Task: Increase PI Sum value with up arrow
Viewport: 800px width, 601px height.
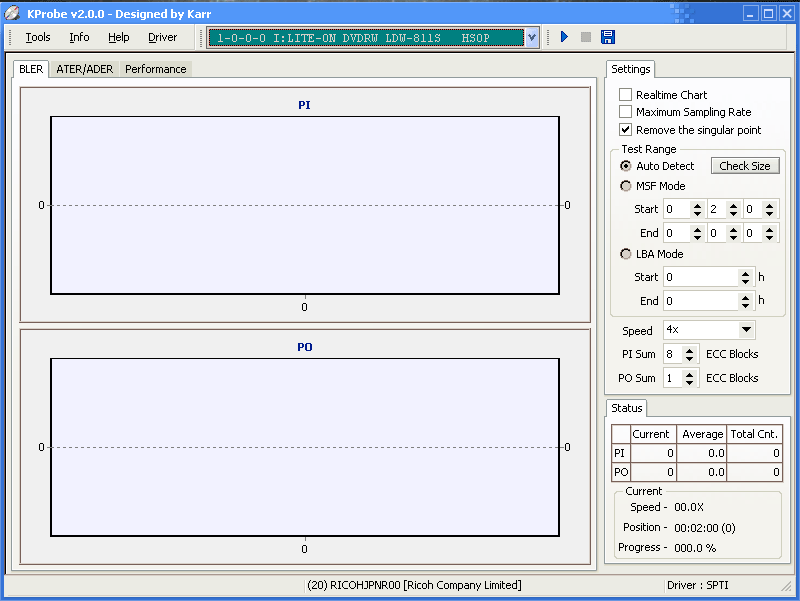Action: pos(690,350)
